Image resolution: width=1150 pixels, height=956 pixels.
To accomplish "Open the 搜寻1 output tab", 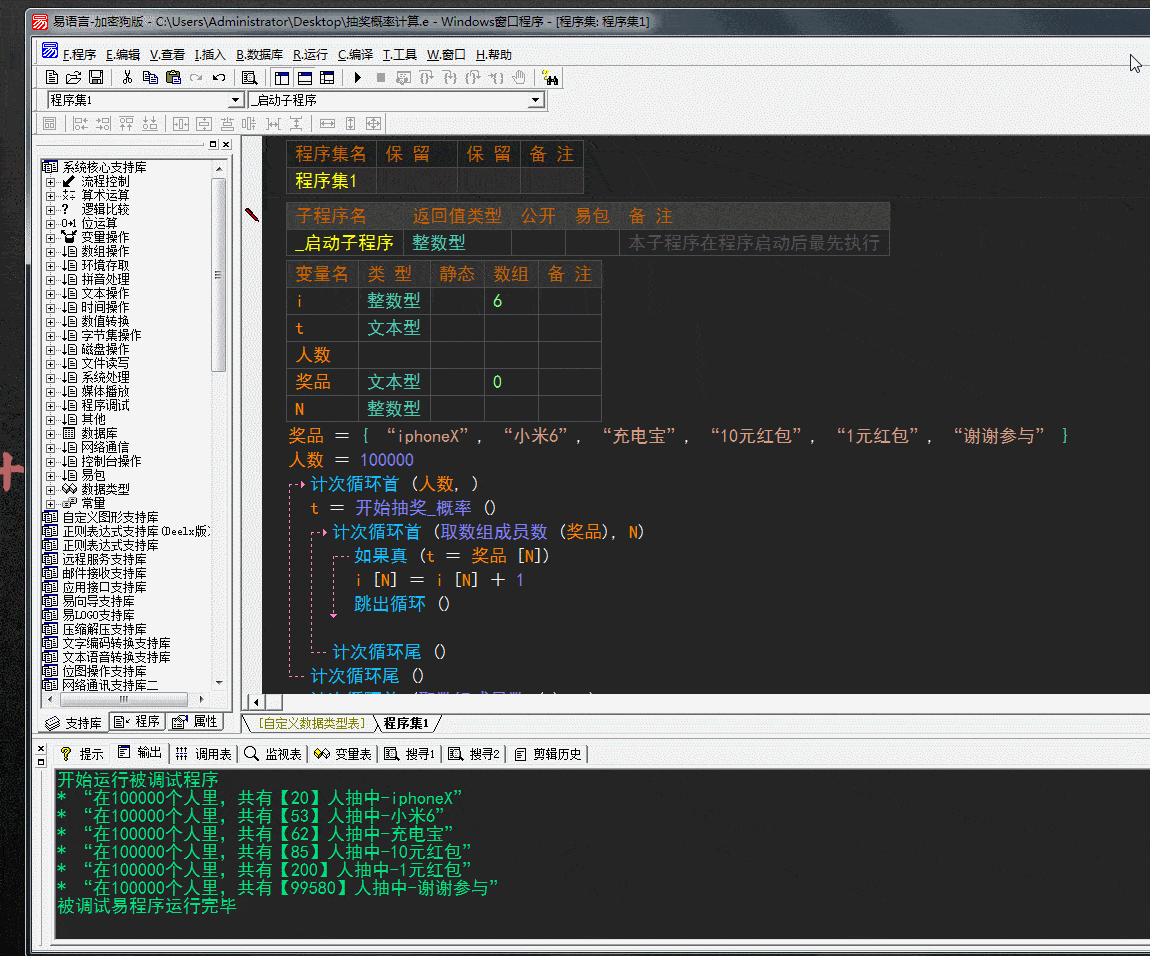I will coord(410,754).
